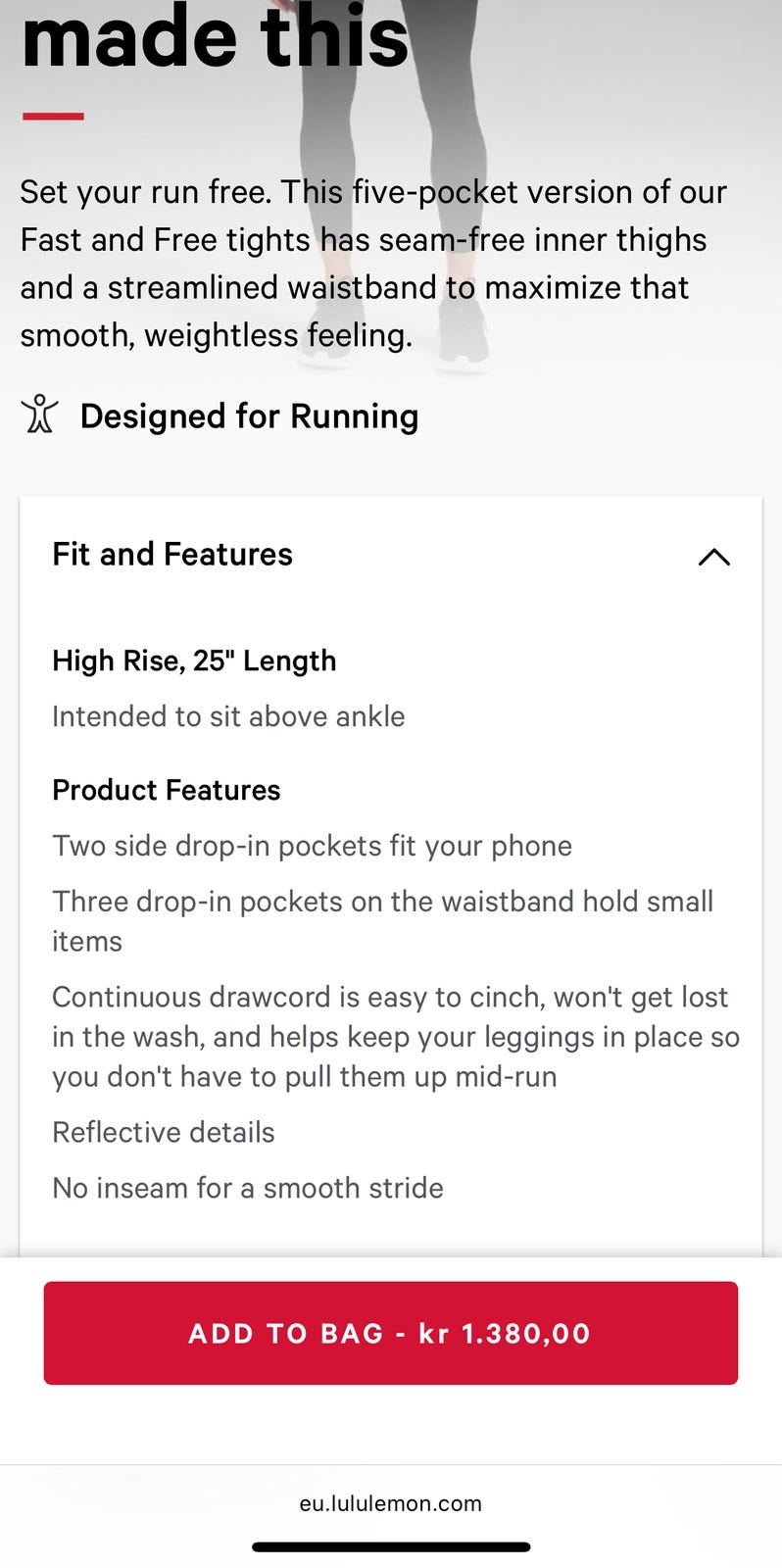
Task: Tap the Fit and Features section header
Action: 172,555
